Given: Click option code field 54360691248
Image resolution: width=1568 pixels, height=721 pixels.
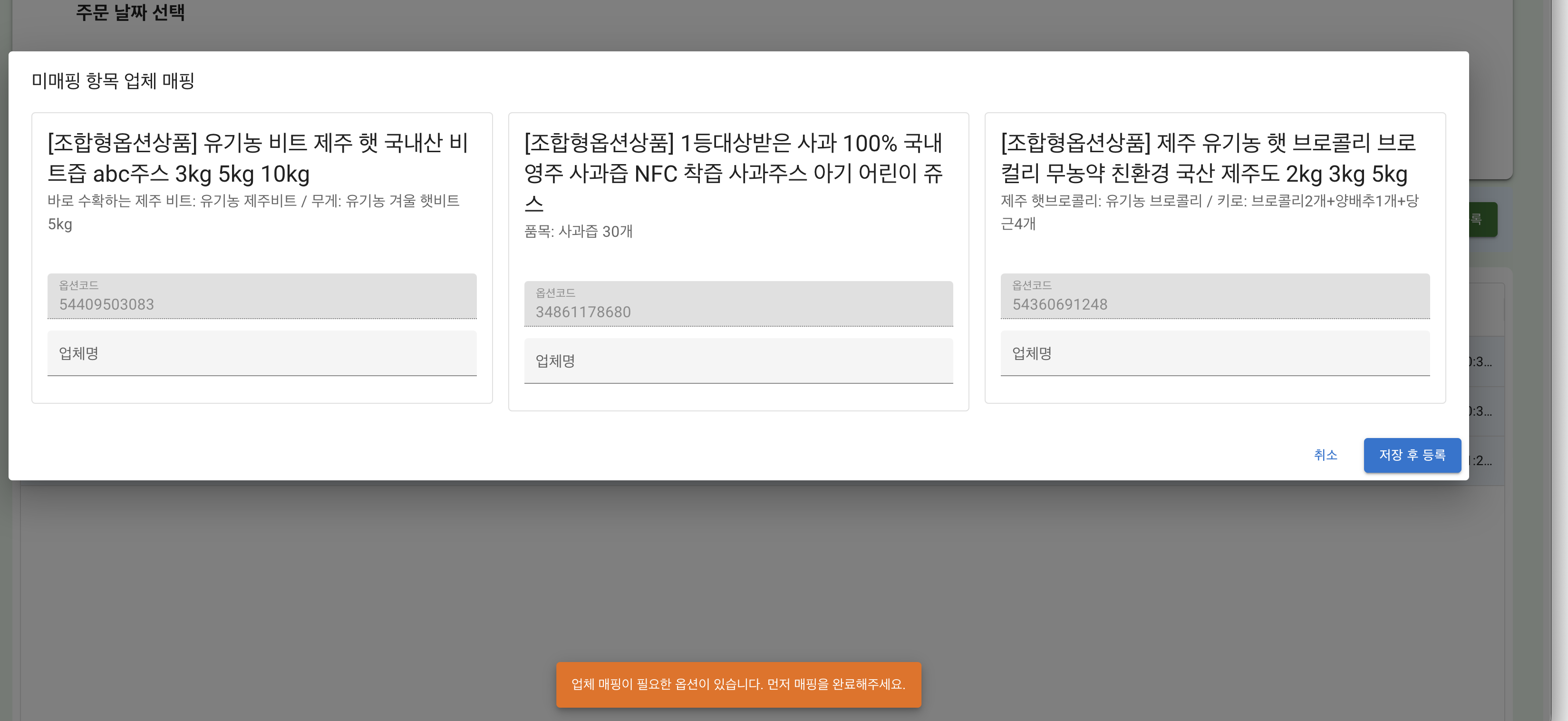Looking at the screenshot, I should coord(1214,297).
